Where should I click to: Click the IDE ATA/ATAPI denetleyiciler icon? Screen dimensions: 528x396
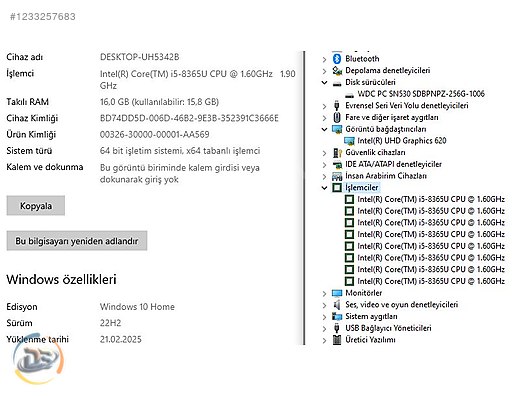coord(337,165)
